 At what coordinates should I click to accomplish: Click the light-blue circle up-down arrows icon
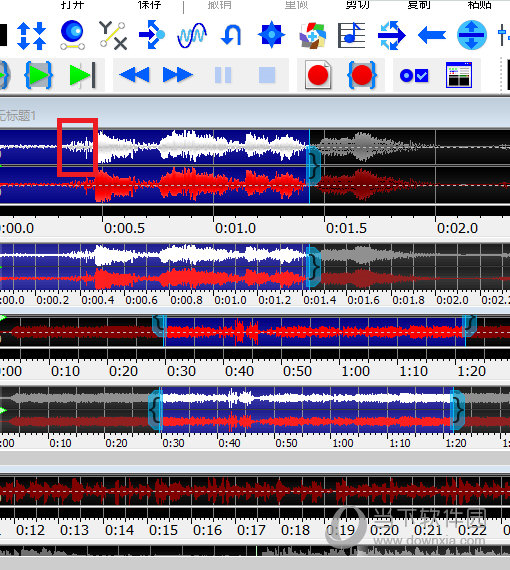click(472, 35)
